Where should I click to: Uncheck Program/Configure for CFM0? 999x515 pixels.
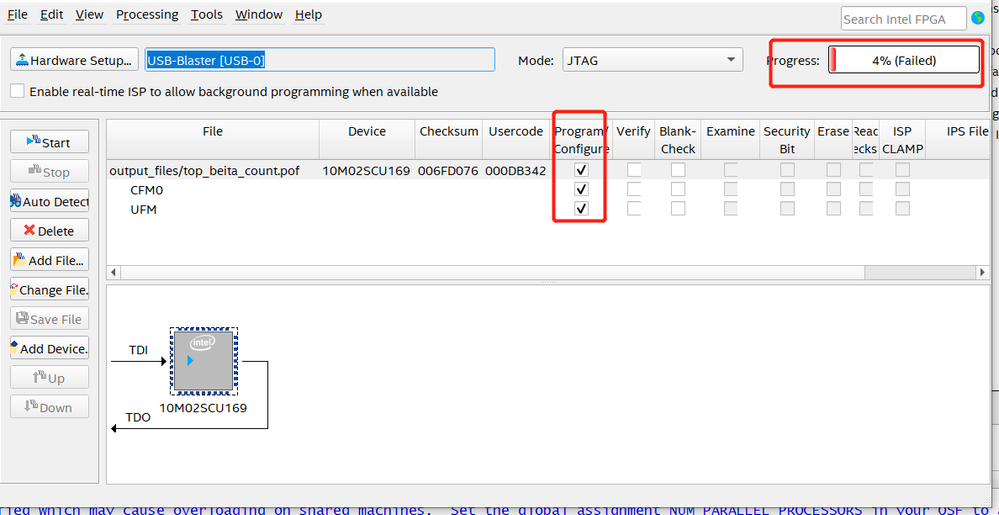click(x=581, y=189)
